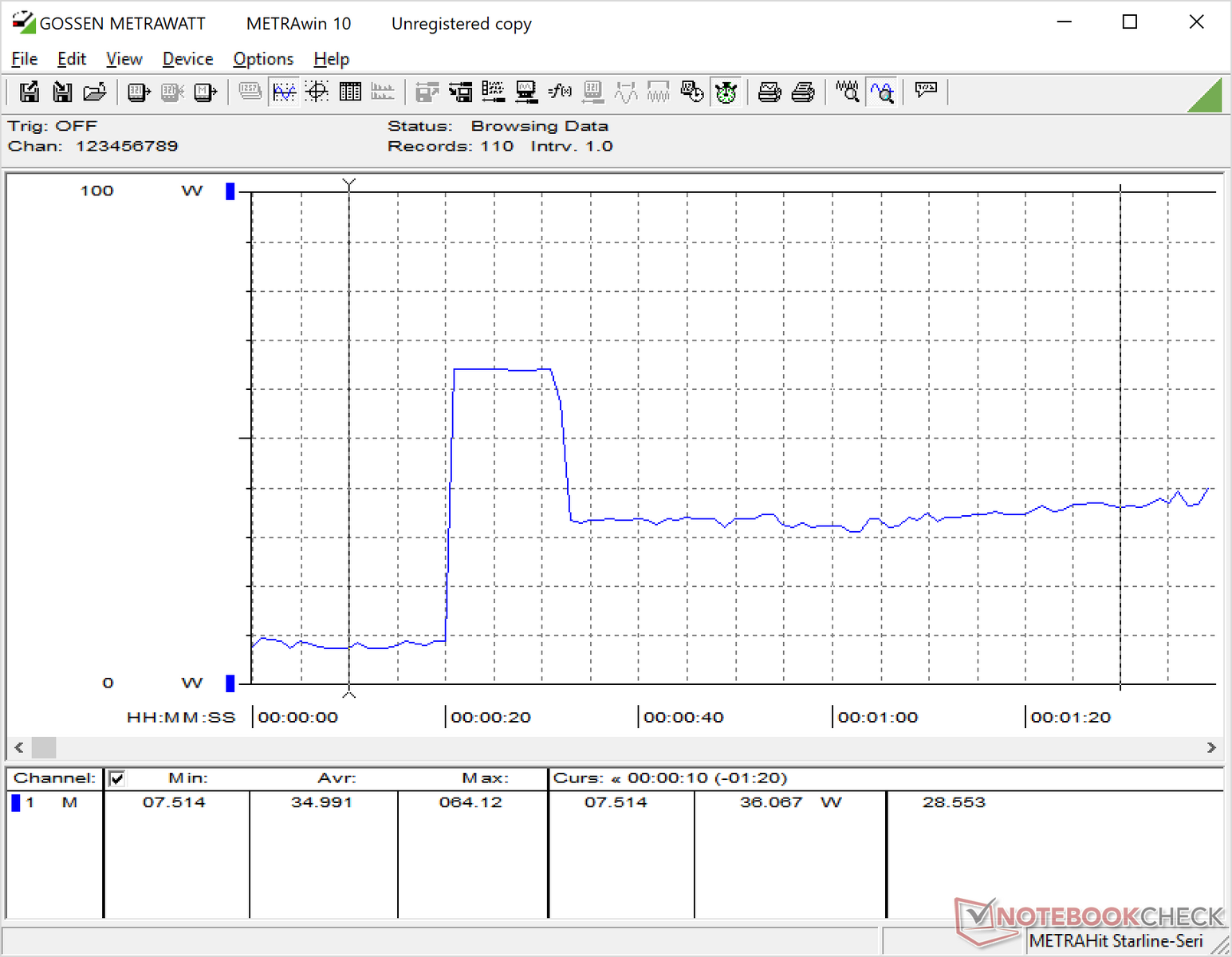Screen dimensions: 1232x957
Task: Click the horizontal scrollbar thumb
Action: tap(44, 748)
